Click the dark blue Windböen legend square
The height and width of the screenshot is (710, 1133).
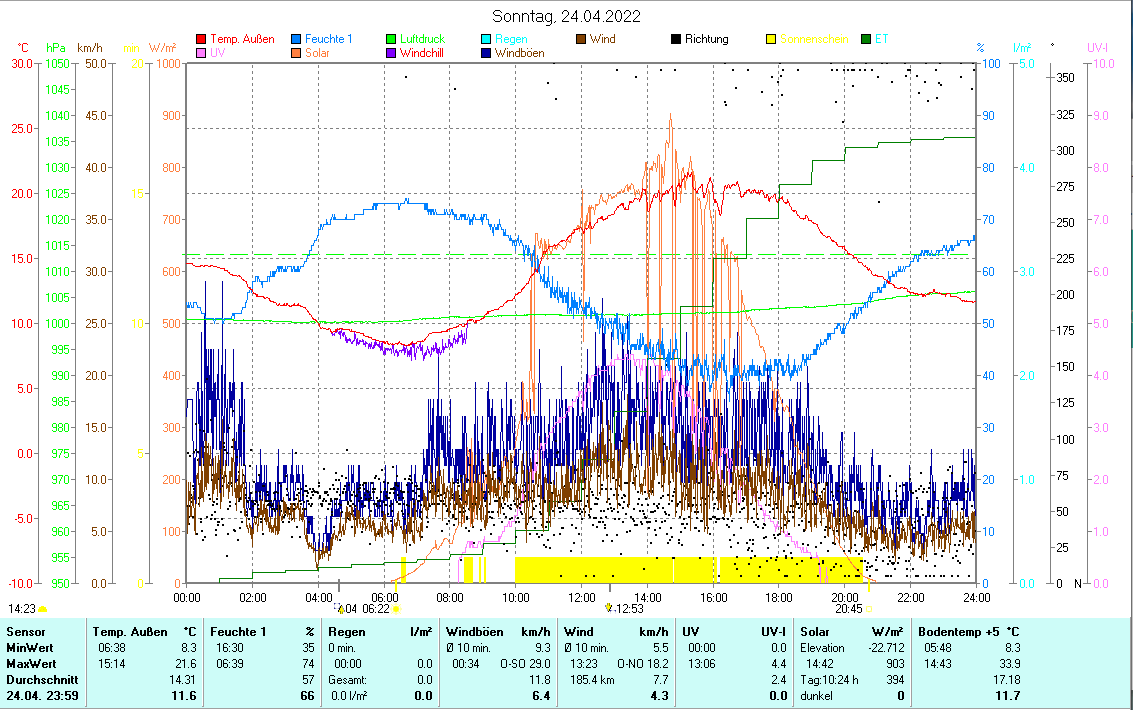pyautogui.click(x=487, y=53)
